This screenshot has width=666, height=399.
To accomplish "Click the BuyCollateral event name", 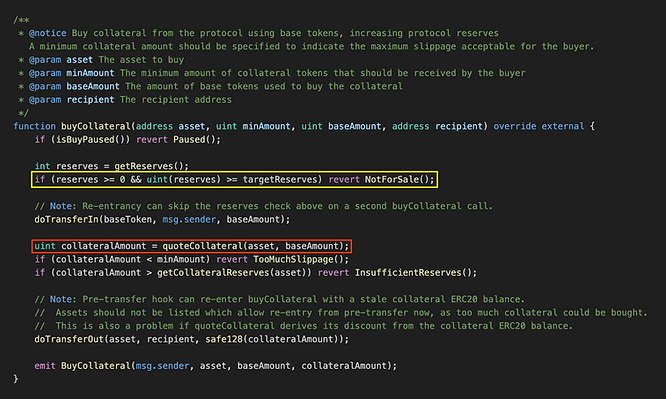I will 96,366.
